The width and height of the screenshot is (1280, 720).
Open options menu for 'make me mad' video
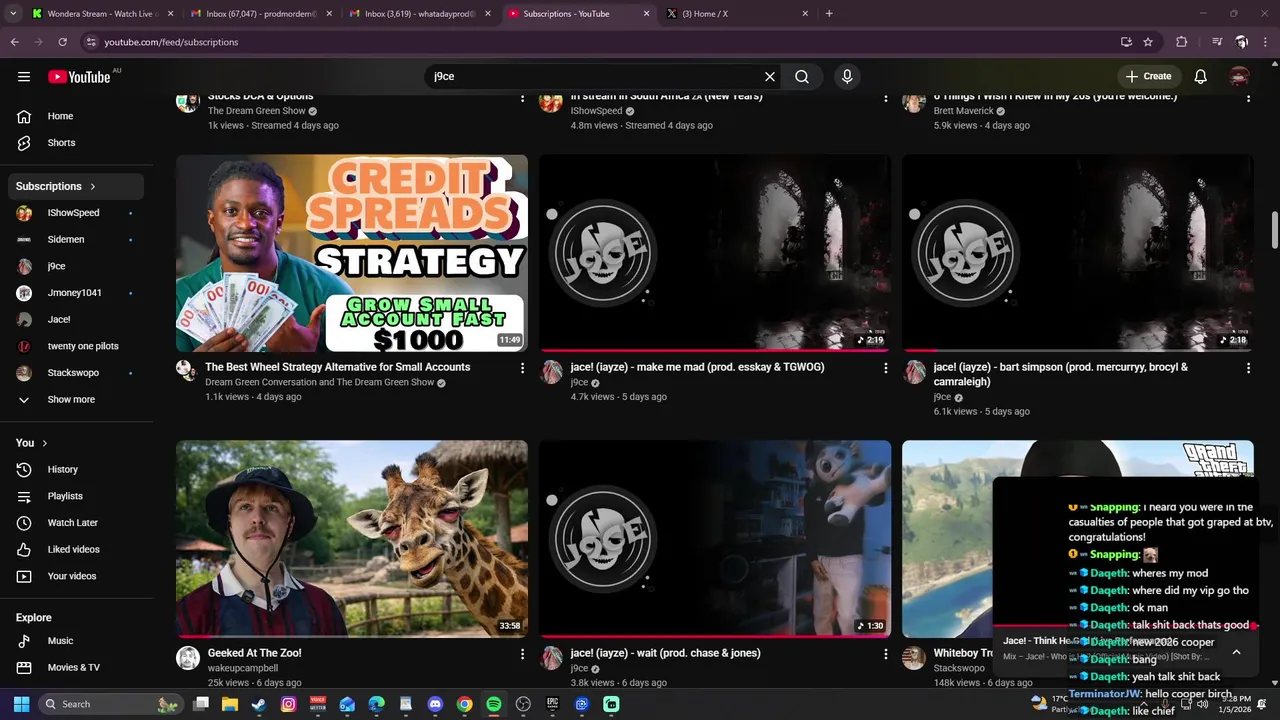point(885,368)
